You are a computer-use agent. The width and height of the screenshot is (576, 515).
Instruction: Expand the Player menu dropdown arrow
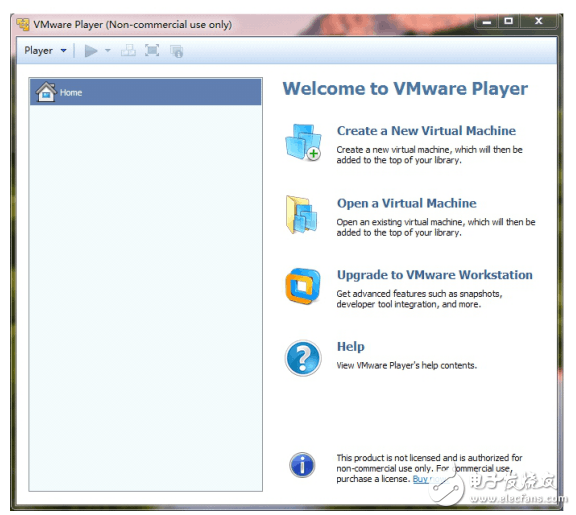64,50
